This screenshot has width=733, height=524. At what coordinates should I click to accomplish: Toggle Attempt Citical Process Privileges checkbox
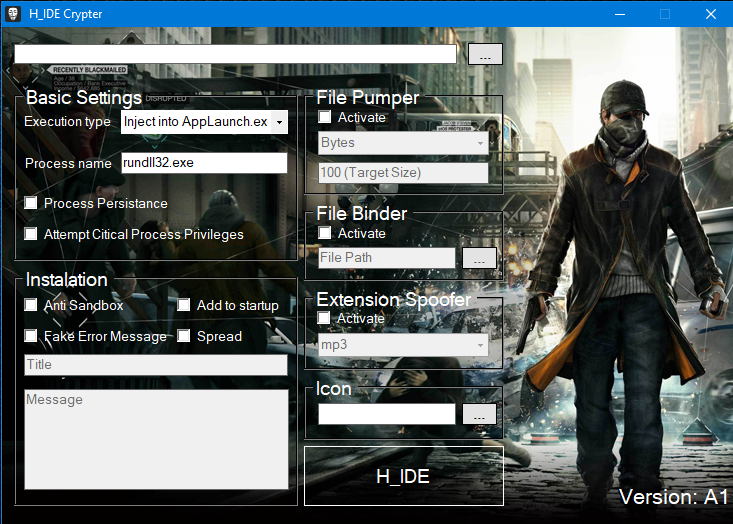tap(31, 234)
